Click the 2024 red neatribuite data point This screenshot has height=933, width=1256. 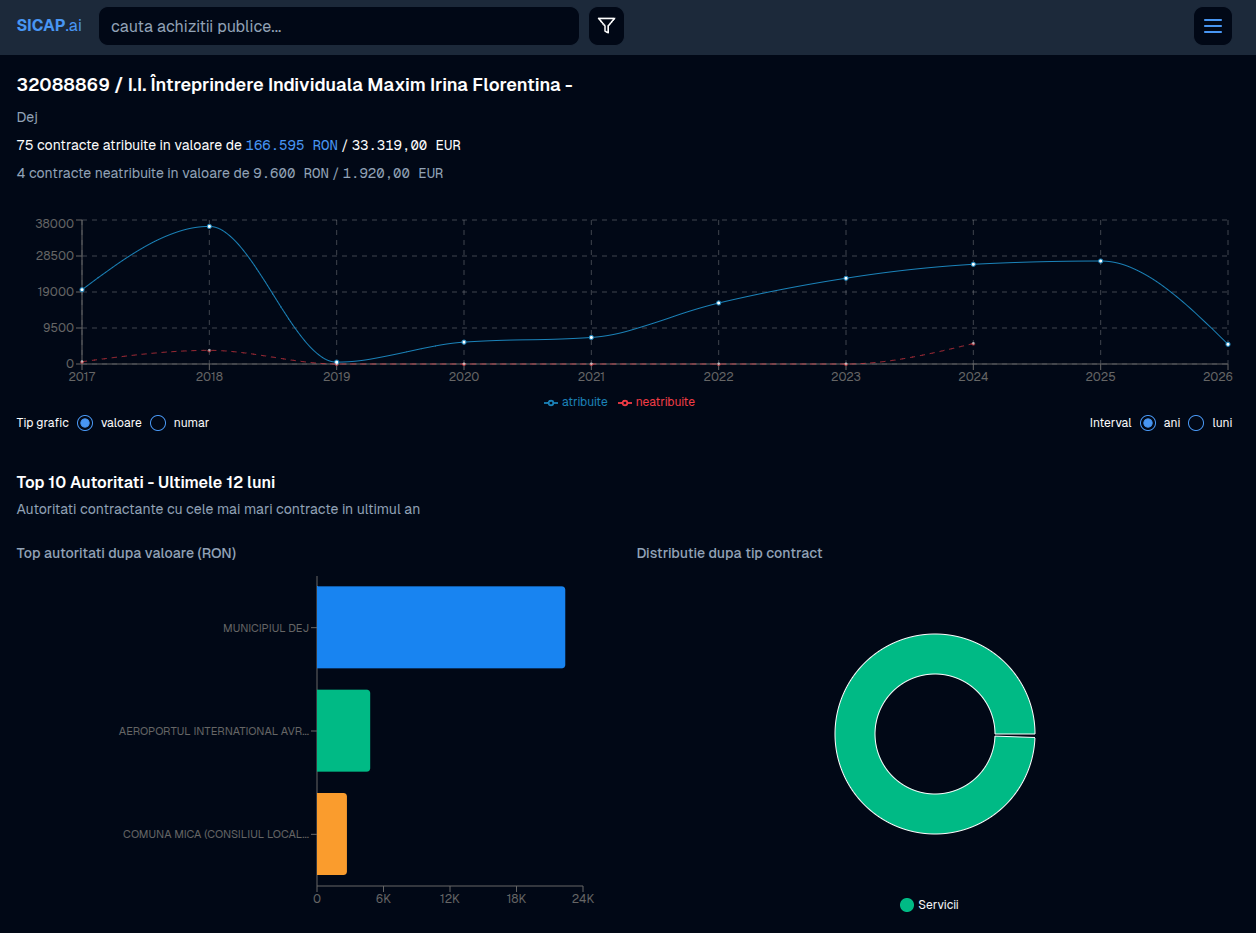(x=973, y=343)
